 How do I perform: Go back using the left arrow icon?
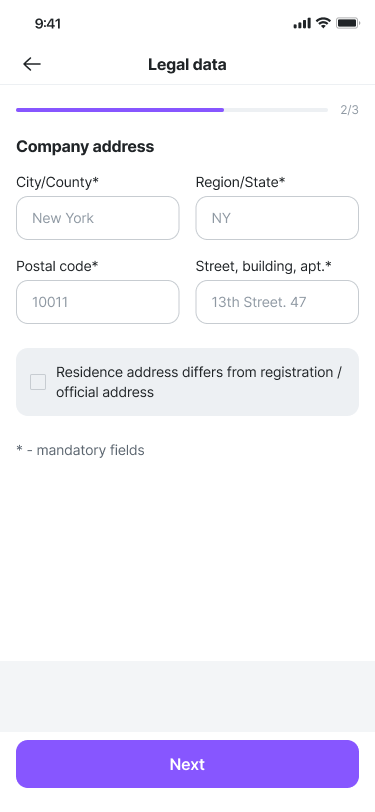tap(32, 64)
